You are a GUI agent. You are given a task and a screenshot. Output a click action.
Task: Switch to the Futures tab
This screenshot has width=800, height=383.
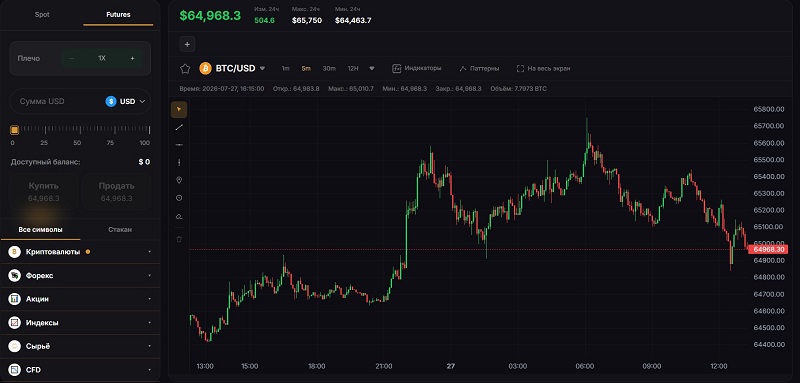tap(118, 15)
